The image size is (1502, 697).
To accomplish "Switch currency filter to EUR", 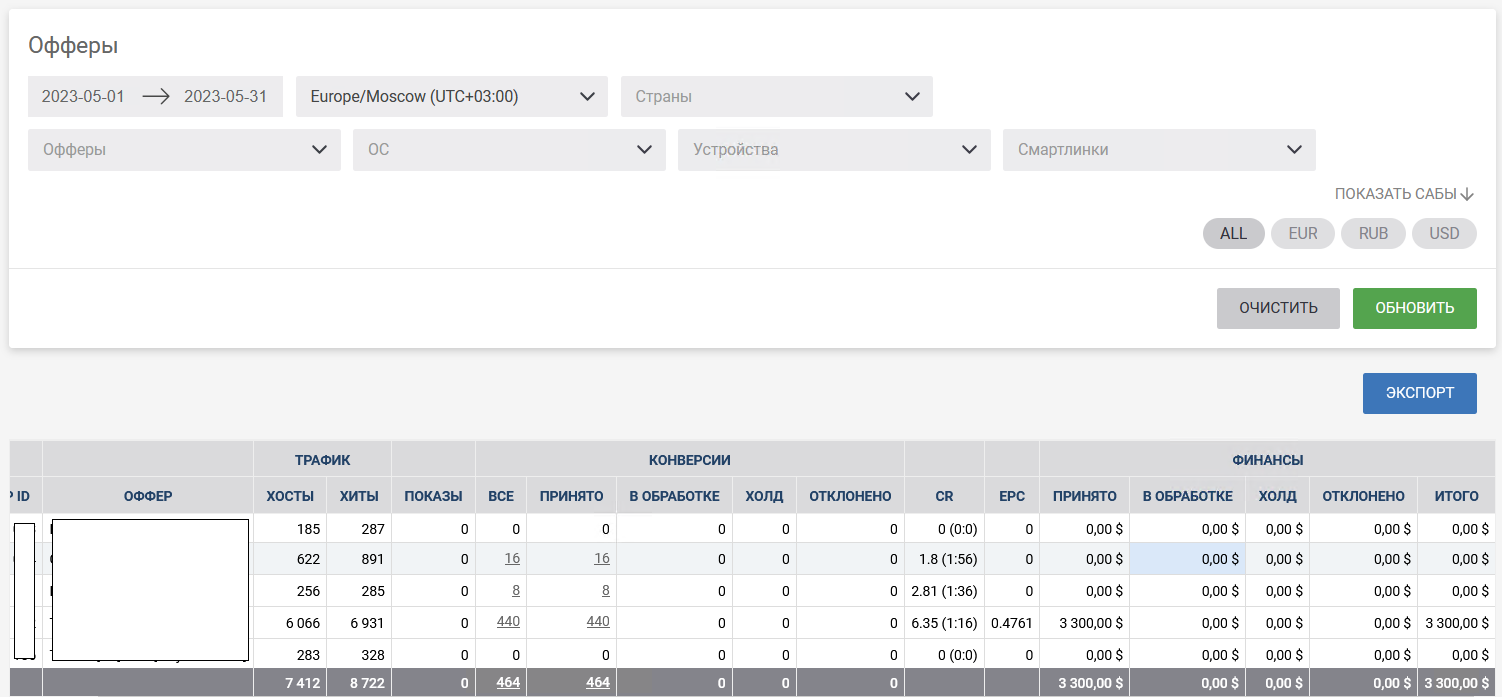I will point(1302,233).
